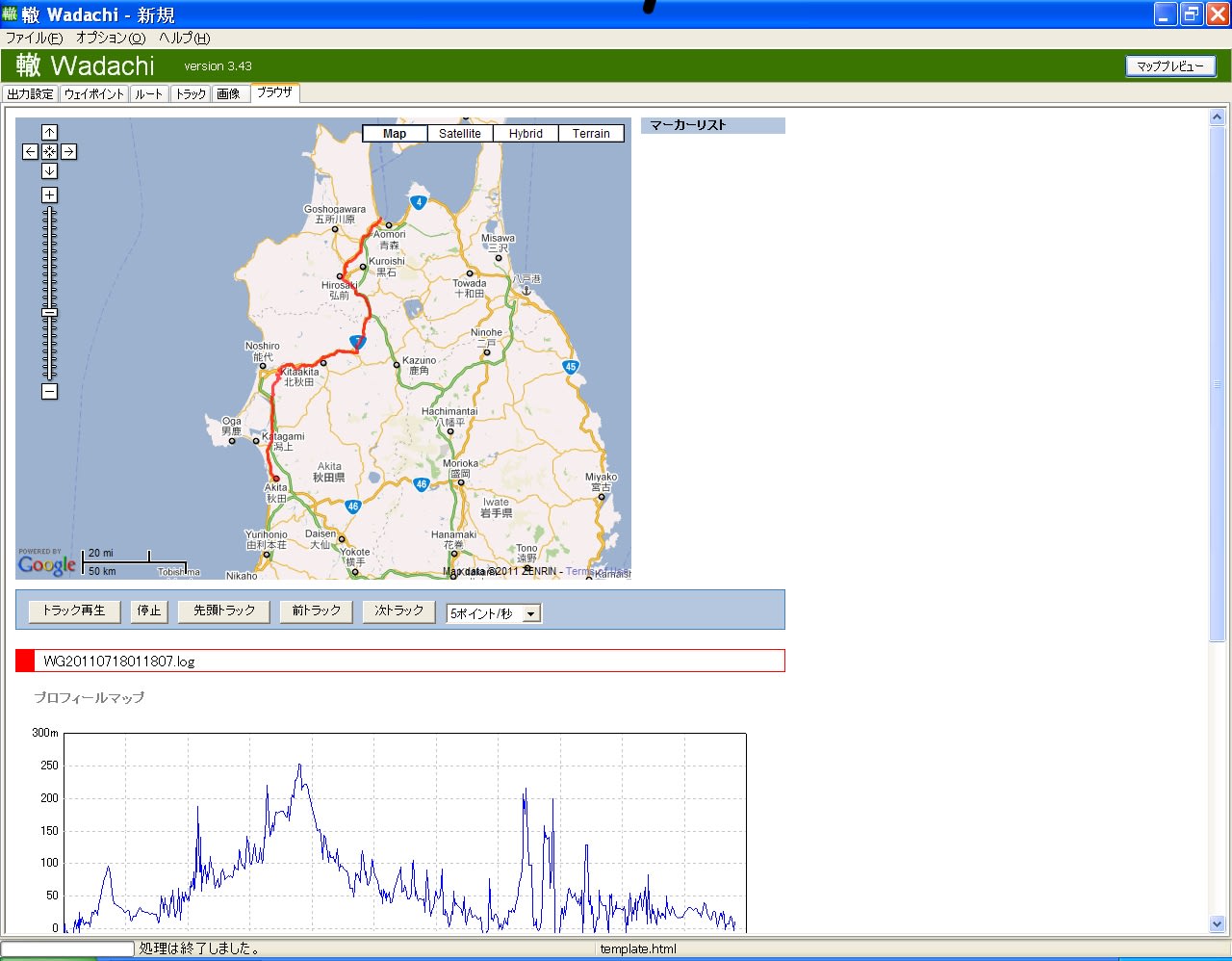
Task: Click the マッププレビュー button
Action: pos(1170,66)
